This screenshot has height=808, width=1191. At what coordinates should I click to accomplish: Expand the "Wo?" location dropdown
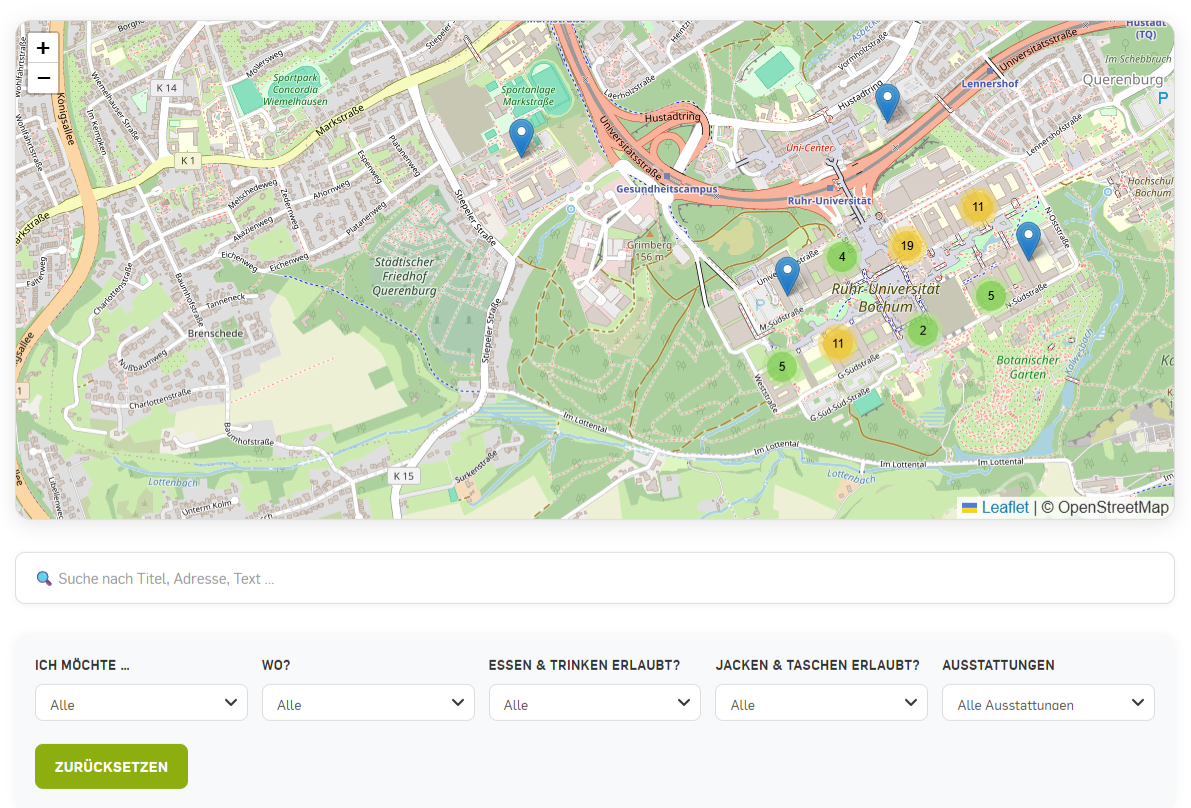(368, 703)
